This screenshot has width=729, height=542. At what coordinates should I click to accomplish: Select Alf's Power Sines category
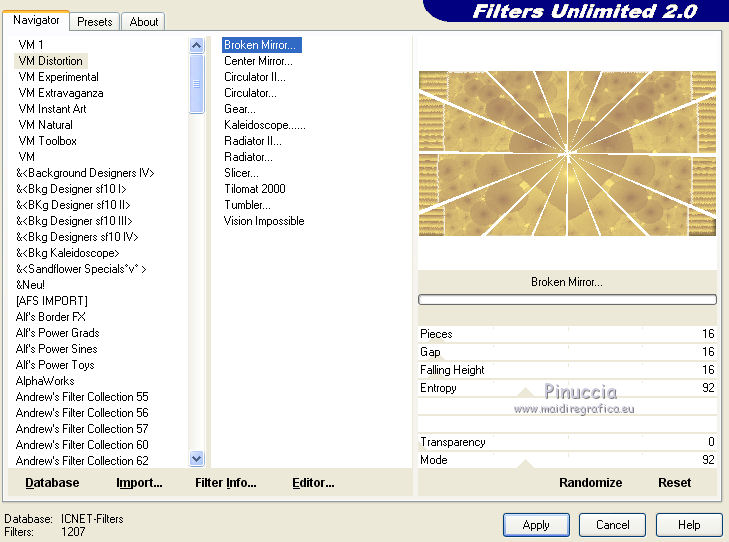[x=57, y=349]
